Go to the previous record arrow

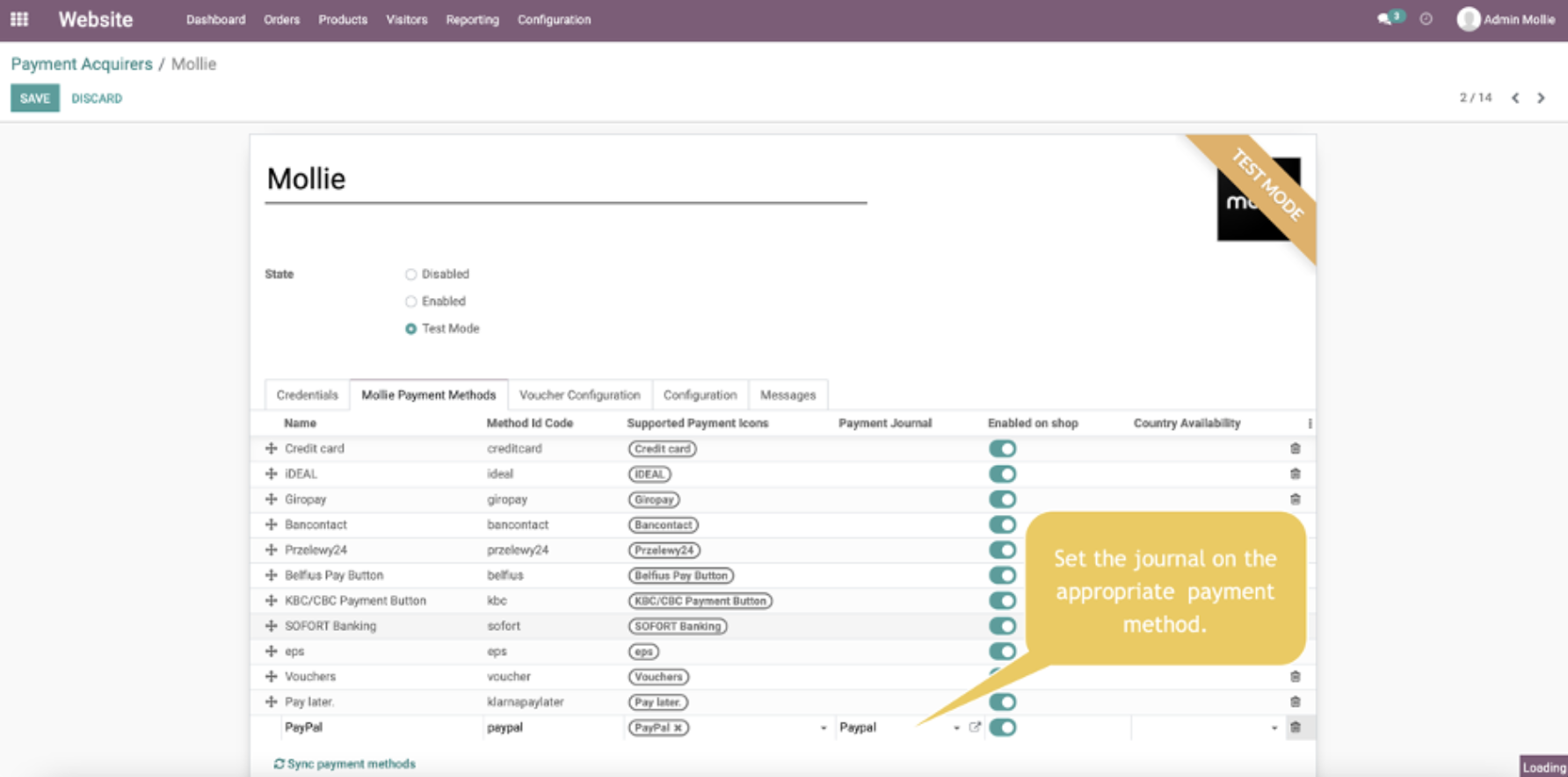(x=1515, y=98)
